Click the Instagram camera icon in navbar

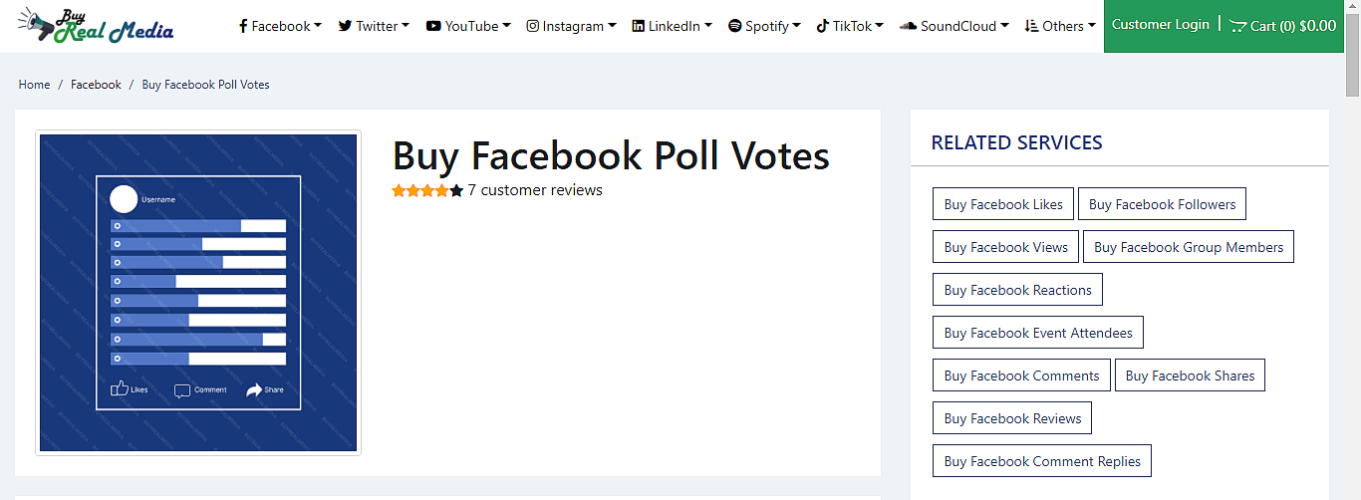(533, 26)
